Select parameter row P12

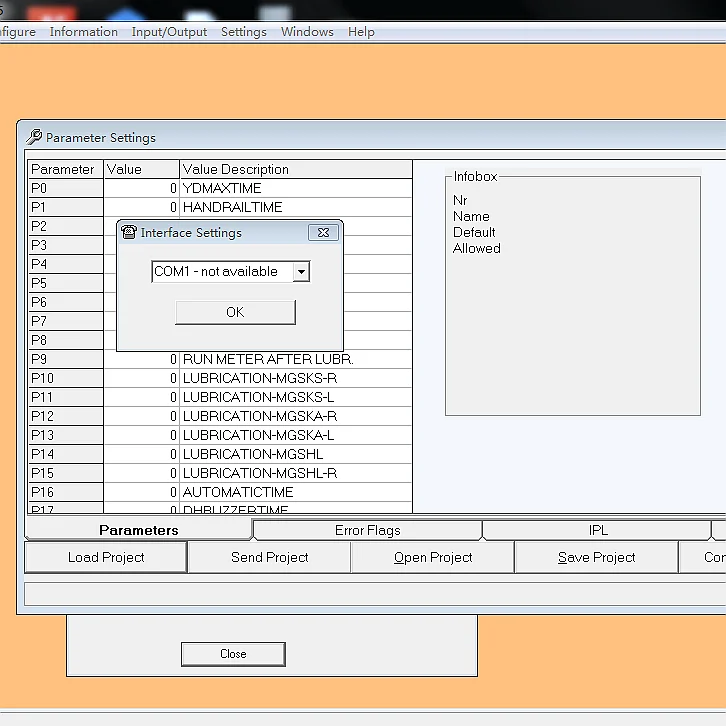point(65,416)
